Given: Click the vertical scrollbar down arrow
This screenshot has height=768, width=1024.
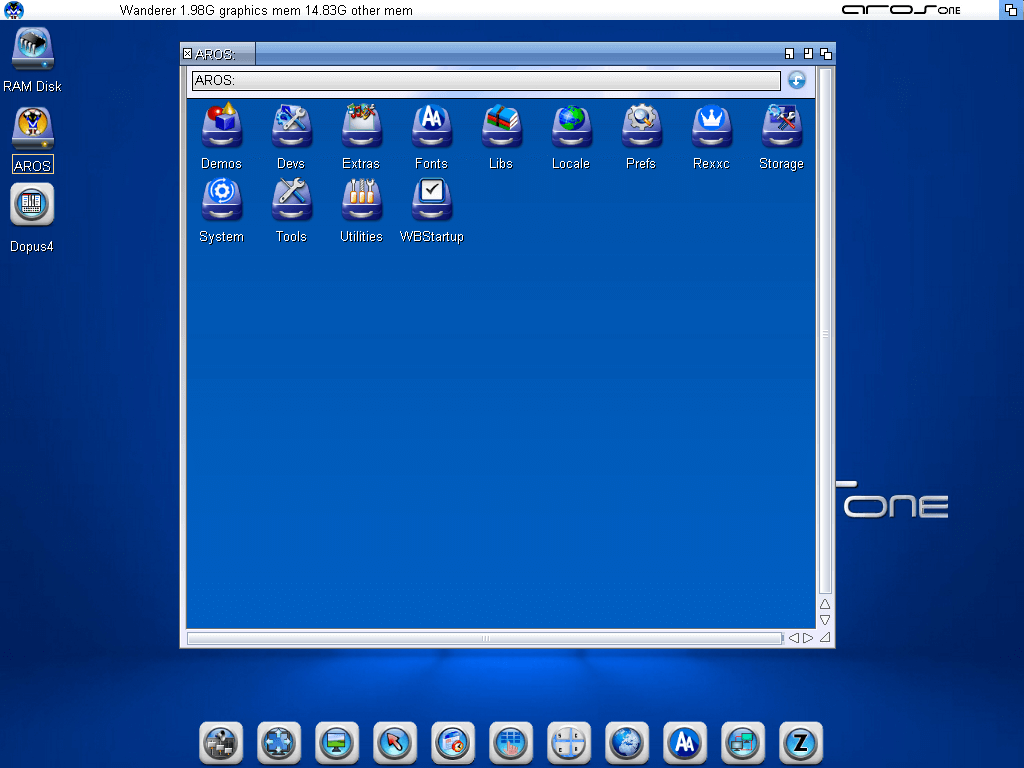Looking at the screenshot, I should pyautogui.click(x=825, y=620).
